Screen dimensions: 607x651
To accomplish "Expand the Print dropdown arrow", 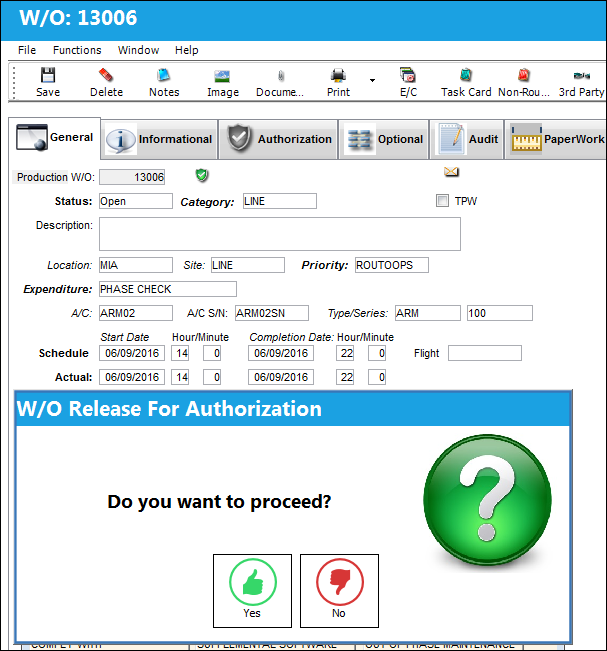I will point(372,80).
